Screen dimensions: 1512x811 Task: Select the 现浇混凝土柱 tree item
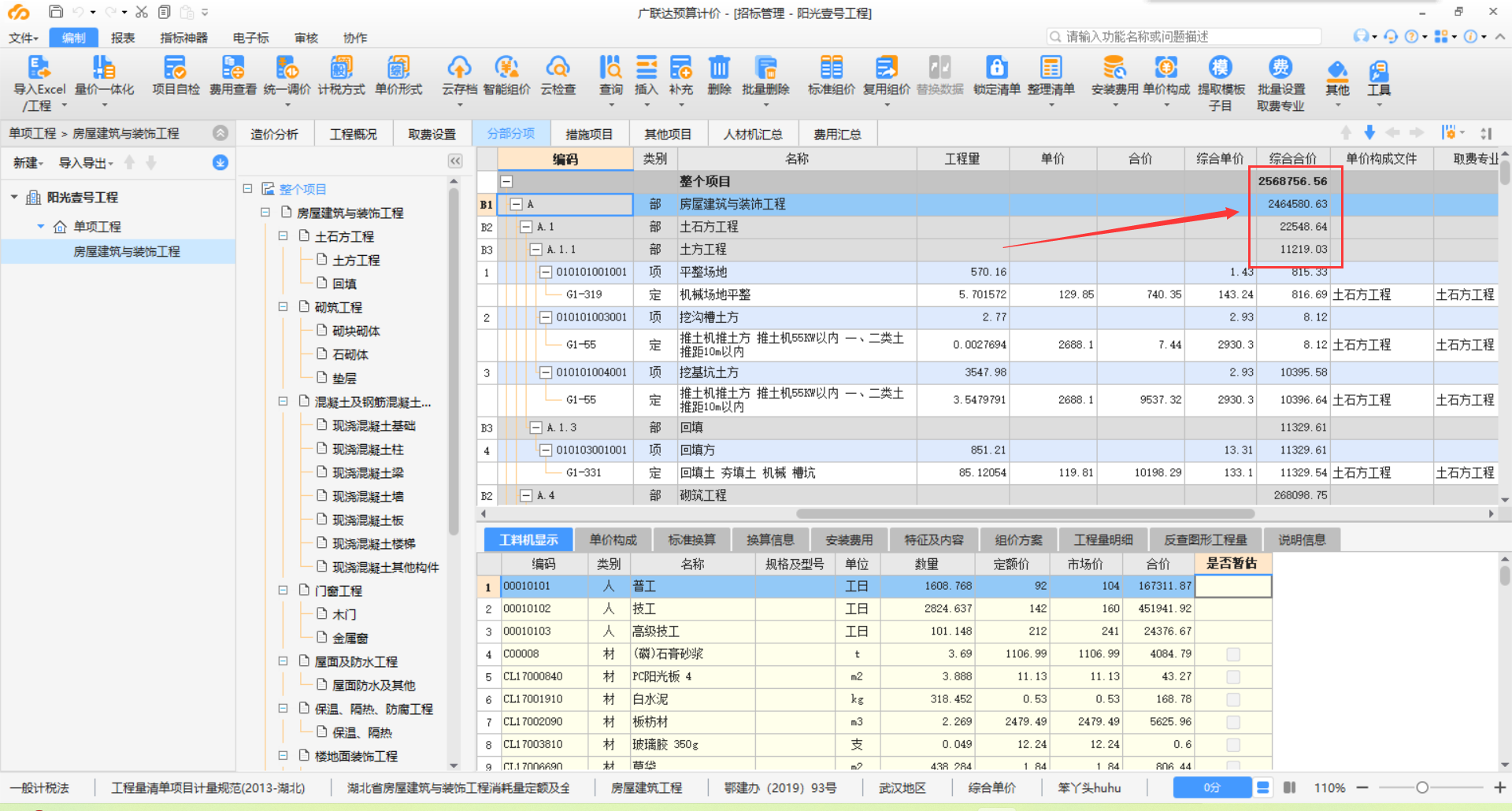(368, 449)
